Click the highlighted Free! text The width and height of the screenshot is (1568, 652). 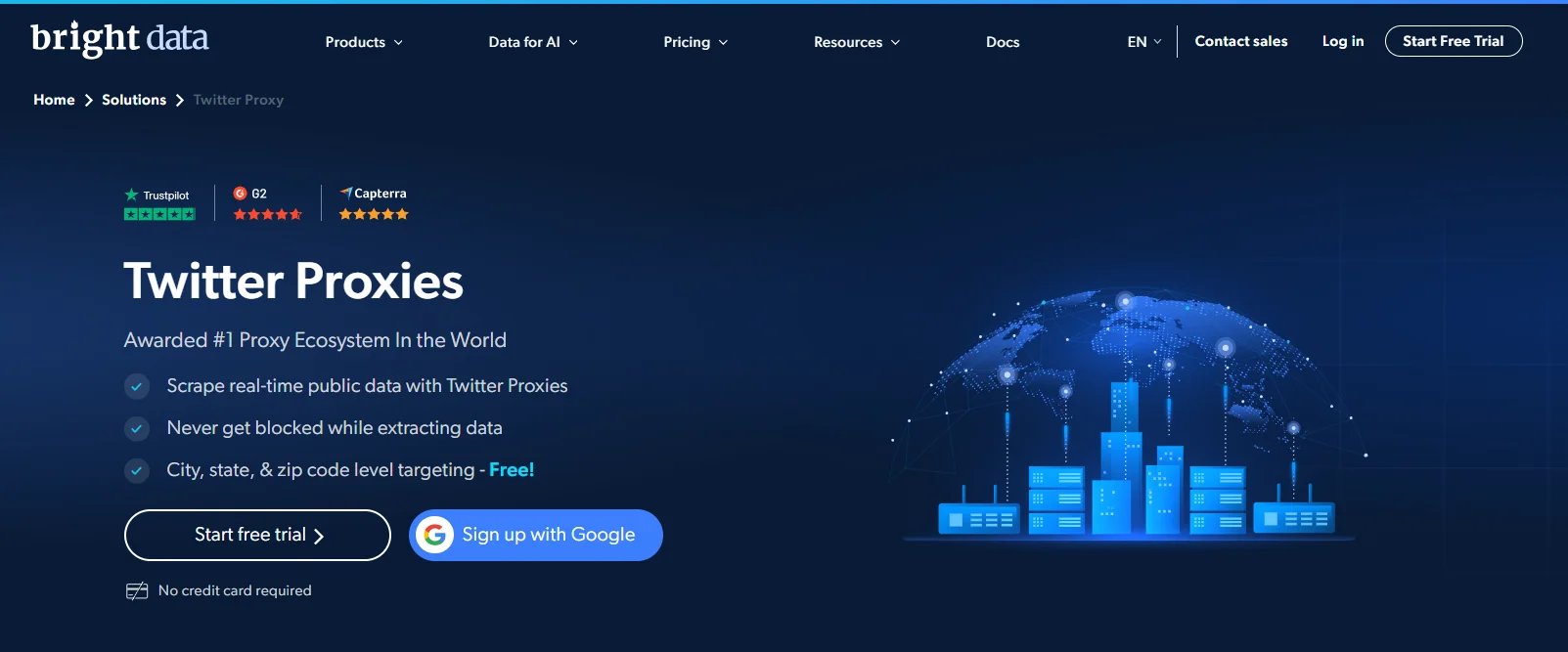(x=512, y=470)
